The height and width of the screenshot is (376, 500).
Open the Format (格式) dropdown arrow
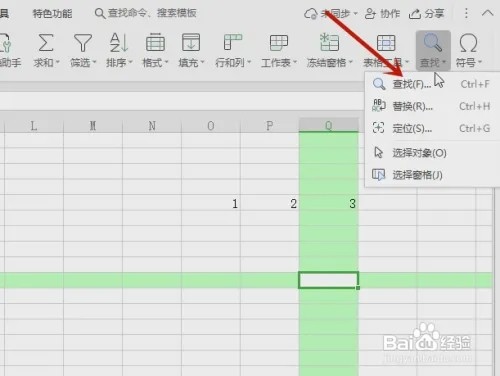(x=166, y=62)
